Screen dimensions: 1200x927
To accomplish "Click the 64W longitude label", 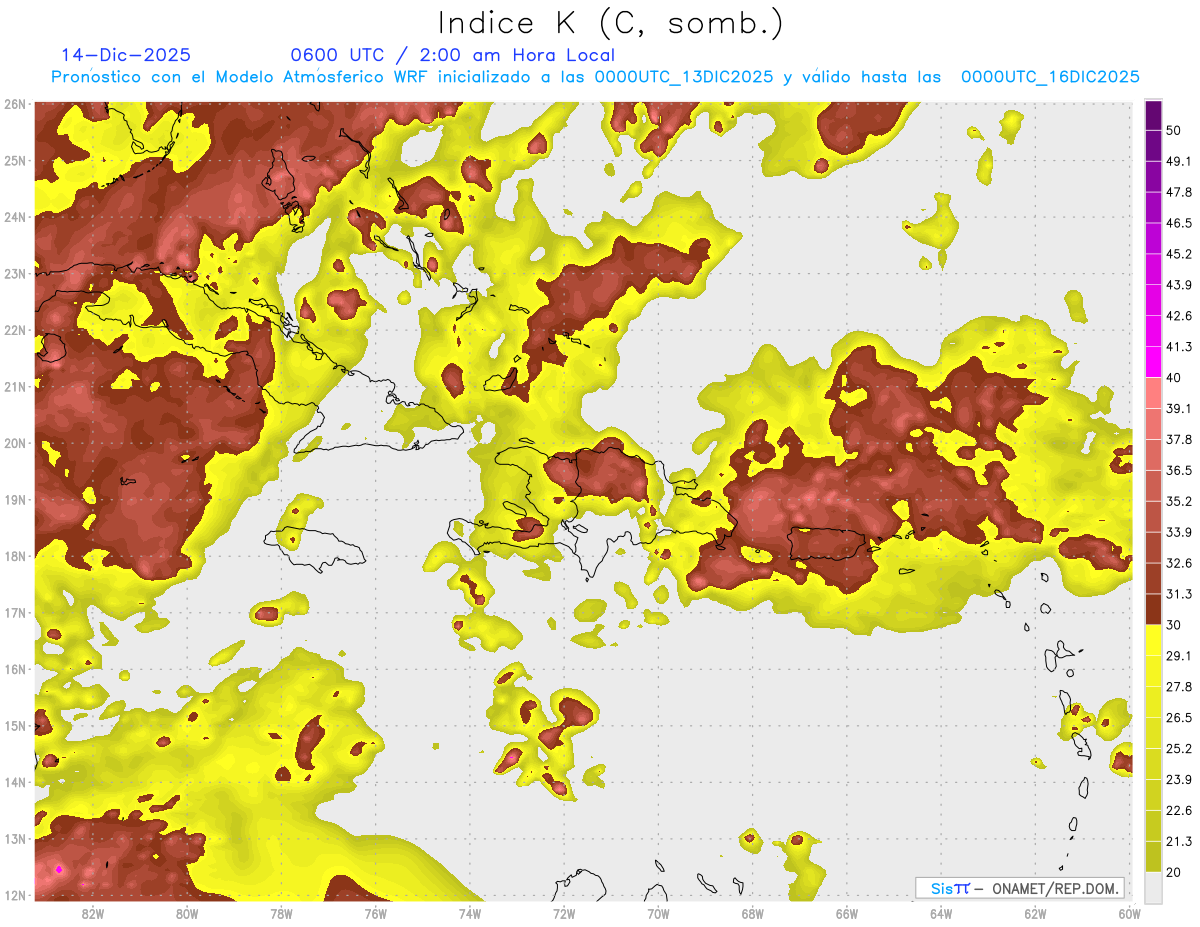I will pyautogui.click(x=941, y=913).
